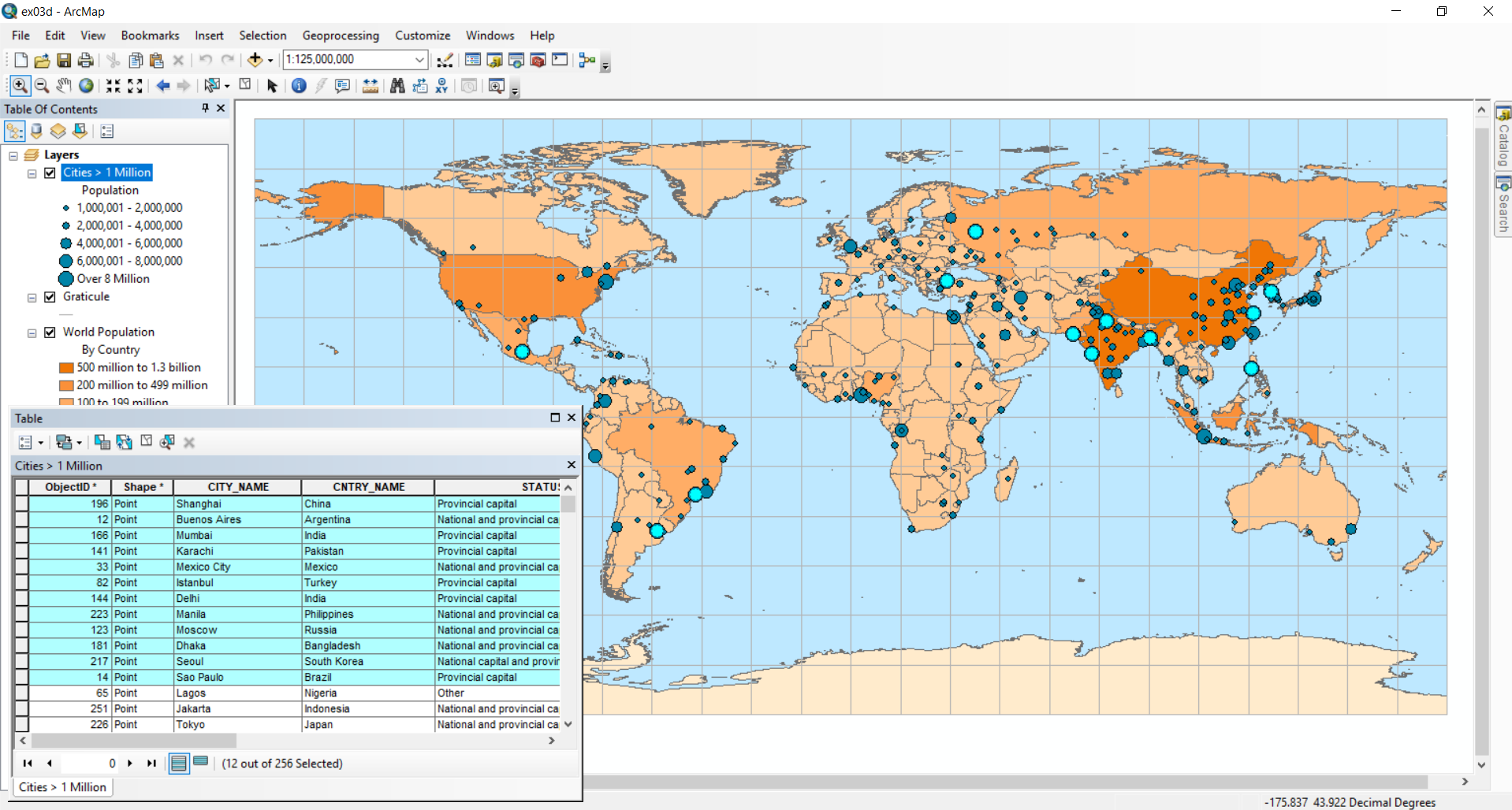Select the Tokyo row selector box
The image size is (1512, 810).
click(21, 724)
